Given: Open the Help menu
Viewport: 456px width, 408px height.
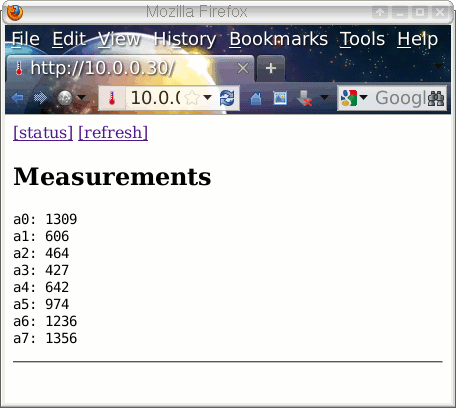Looking at the screenshot, I should [417, 39].
